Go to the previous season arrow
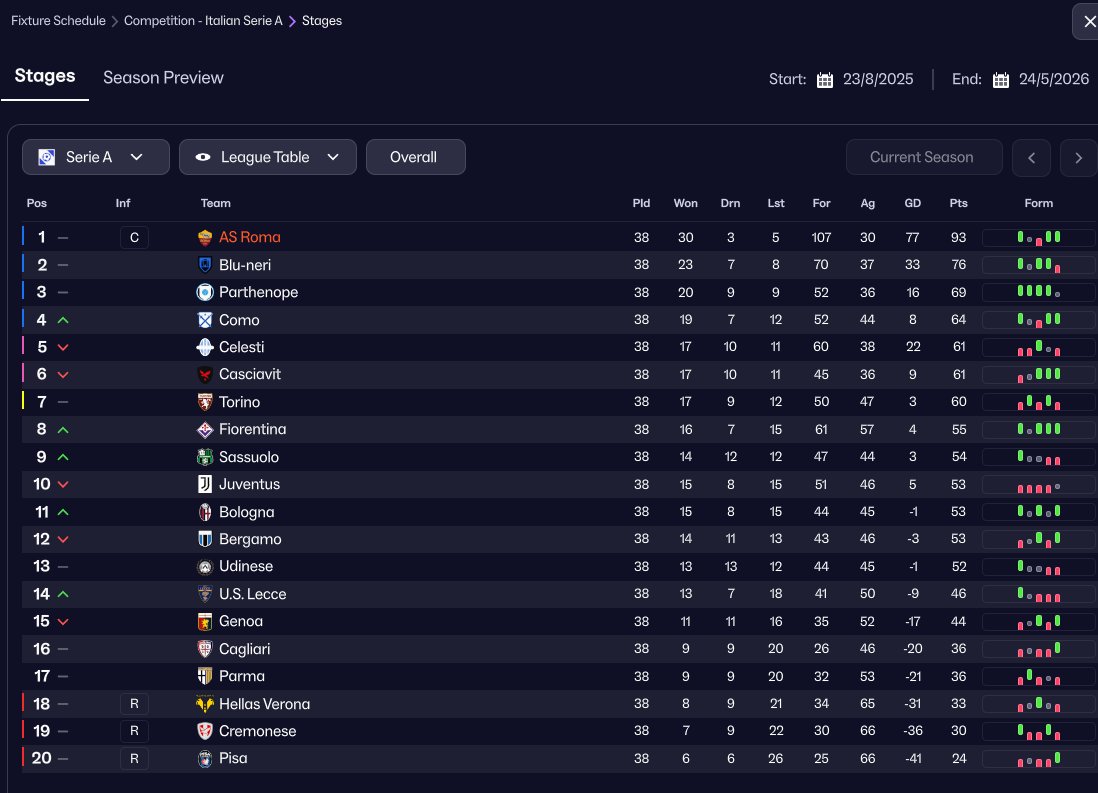Viewport: 1098px width, 793px height. (x=1031, y=157)
